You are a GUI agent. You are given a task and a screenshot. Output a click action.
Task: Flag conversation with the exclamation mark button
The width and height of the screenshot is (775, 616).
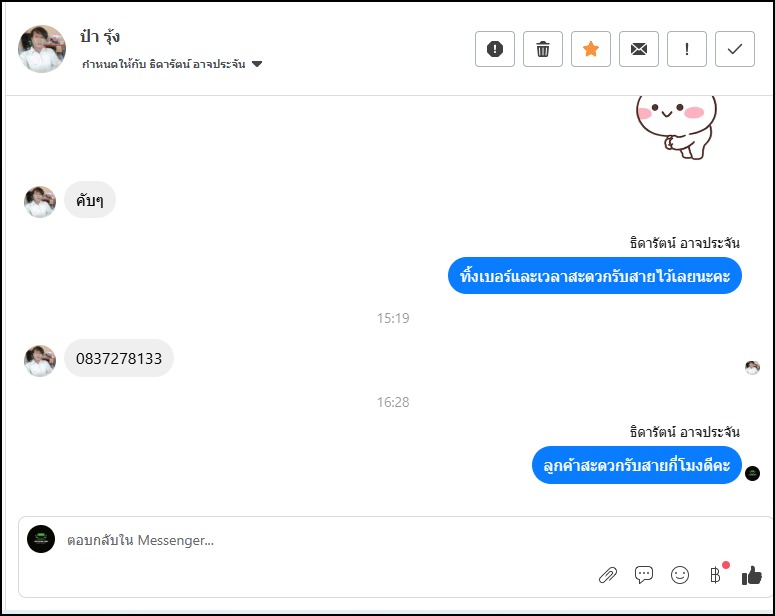(687, 49)
